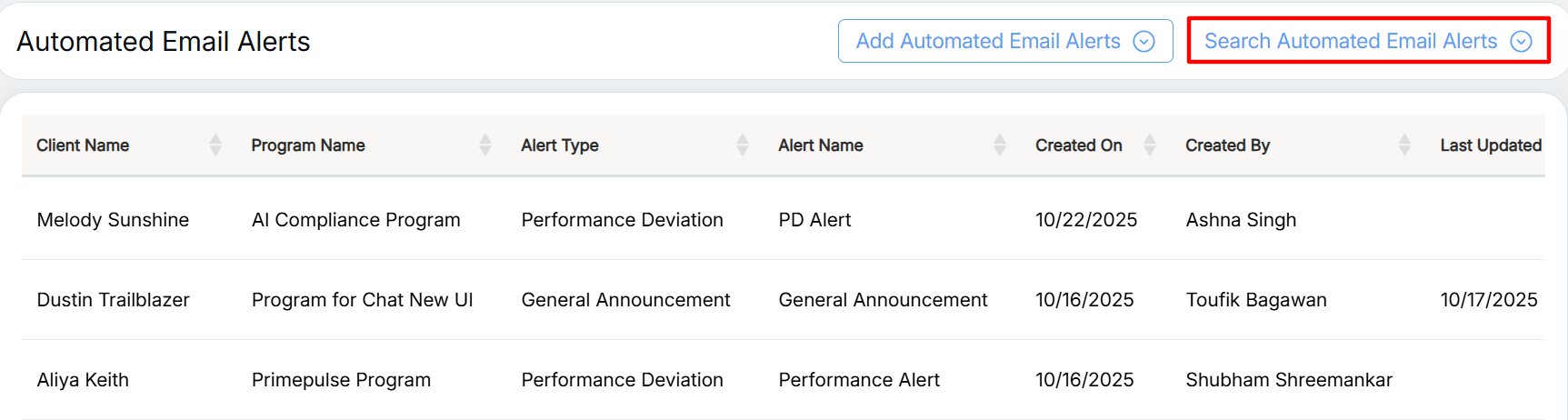Click sort arrows next to Alert Name
The image size is (1568, 420).
tap(1000, 145)
